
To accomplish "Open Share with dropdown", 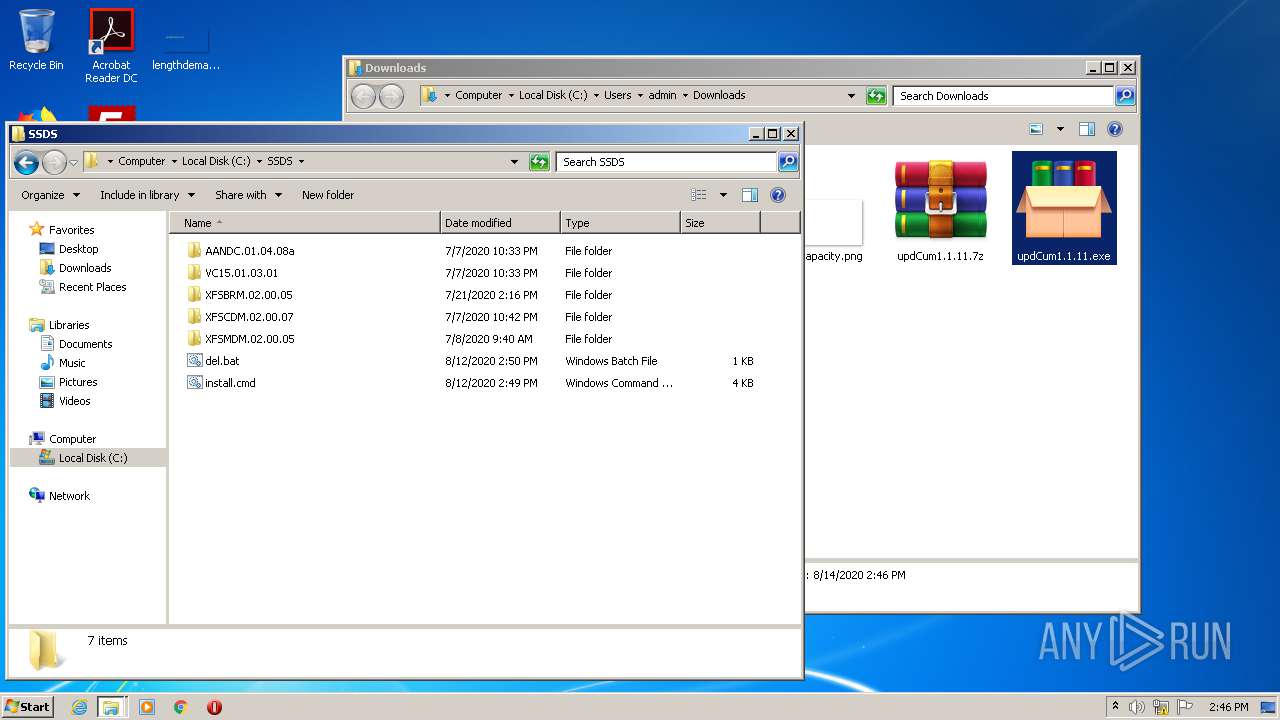I will pyautogui.click(x=248, y=195).
